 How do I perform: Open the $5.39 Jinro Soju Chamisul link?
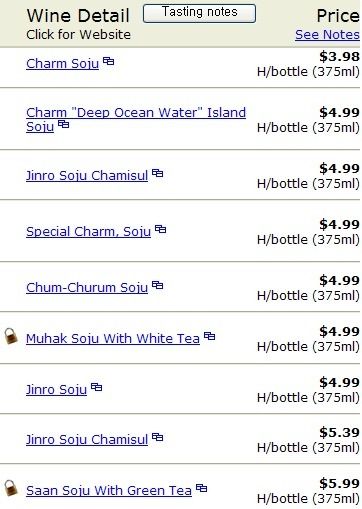(x=87, y=439)
